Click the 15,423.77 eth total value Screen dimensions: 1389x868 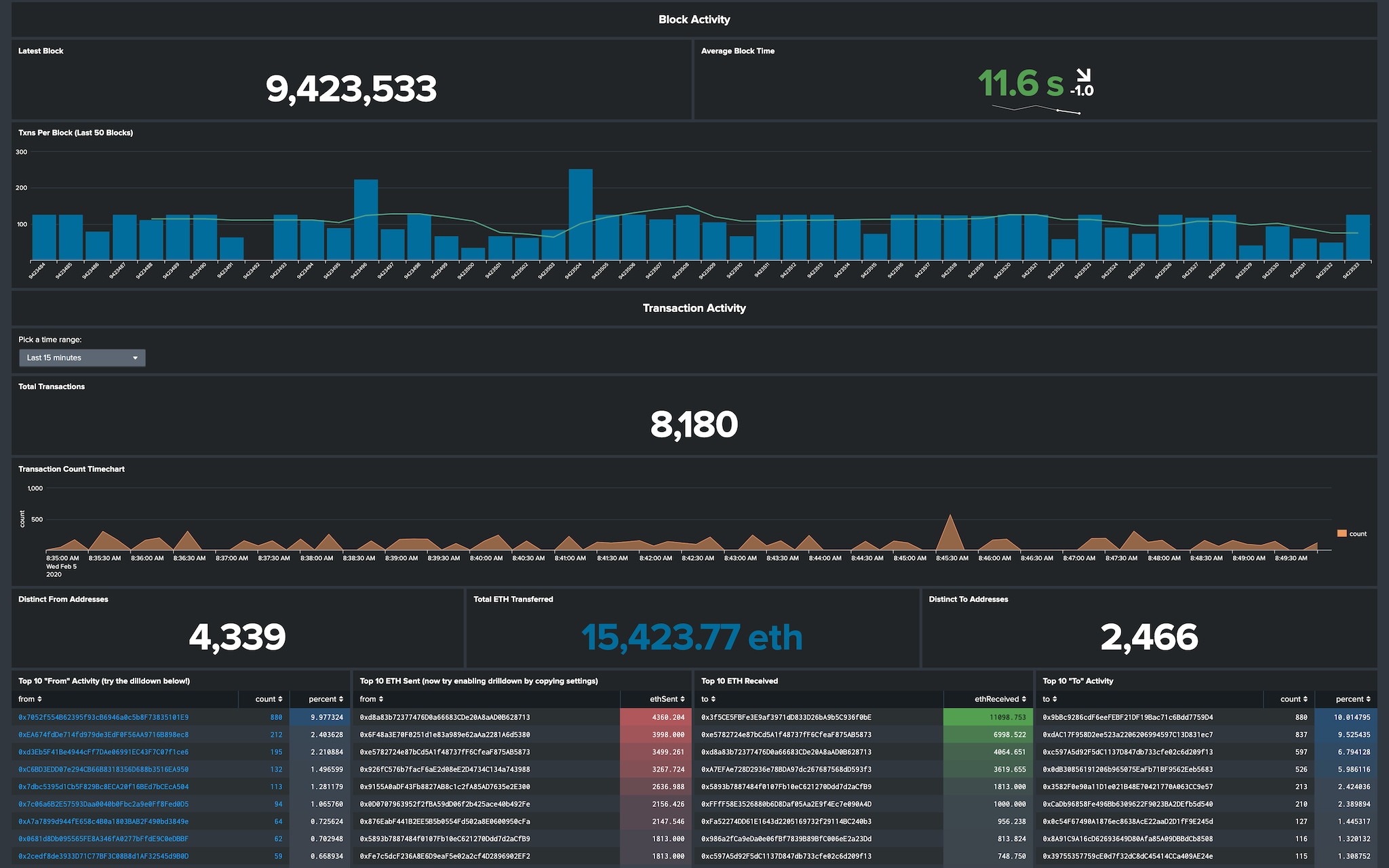692,637
